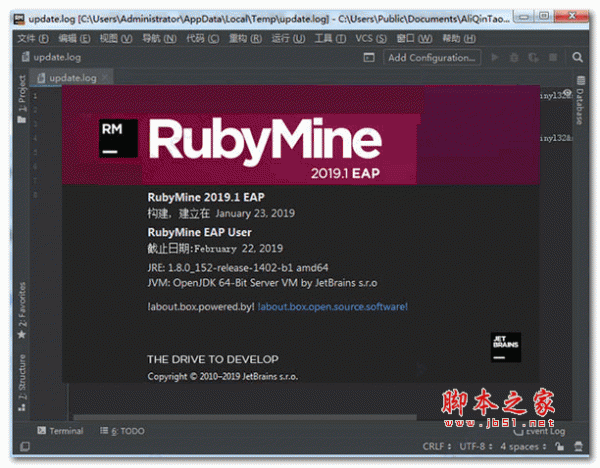Open the 代码 (C) menu

click(202, 39)
